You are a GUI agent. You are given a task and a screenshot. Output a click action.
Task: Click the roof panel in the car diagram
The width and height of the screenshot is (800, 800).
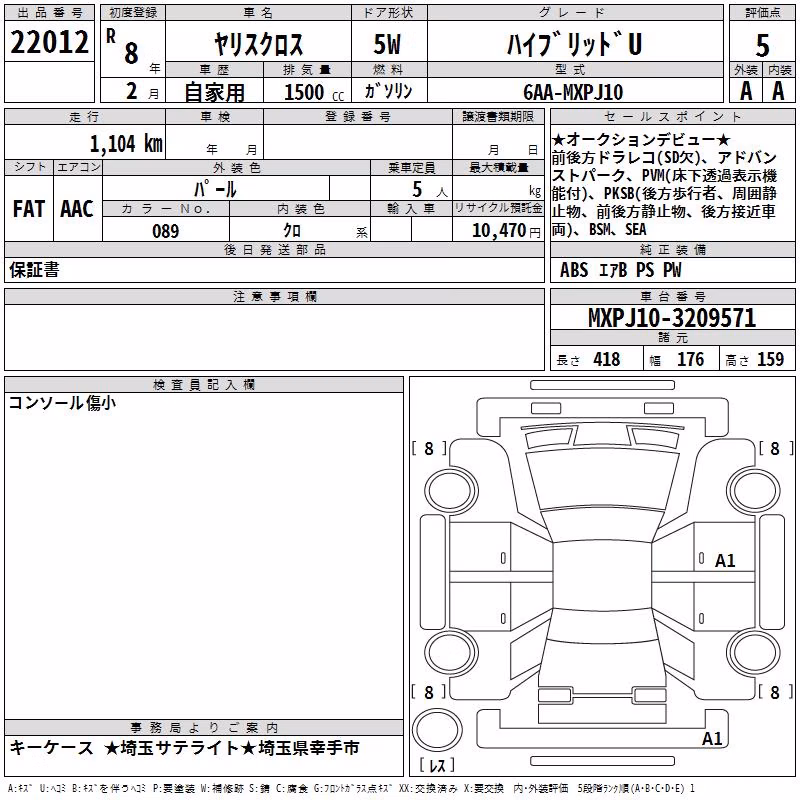pyautogui.click(x=603, y=575)
